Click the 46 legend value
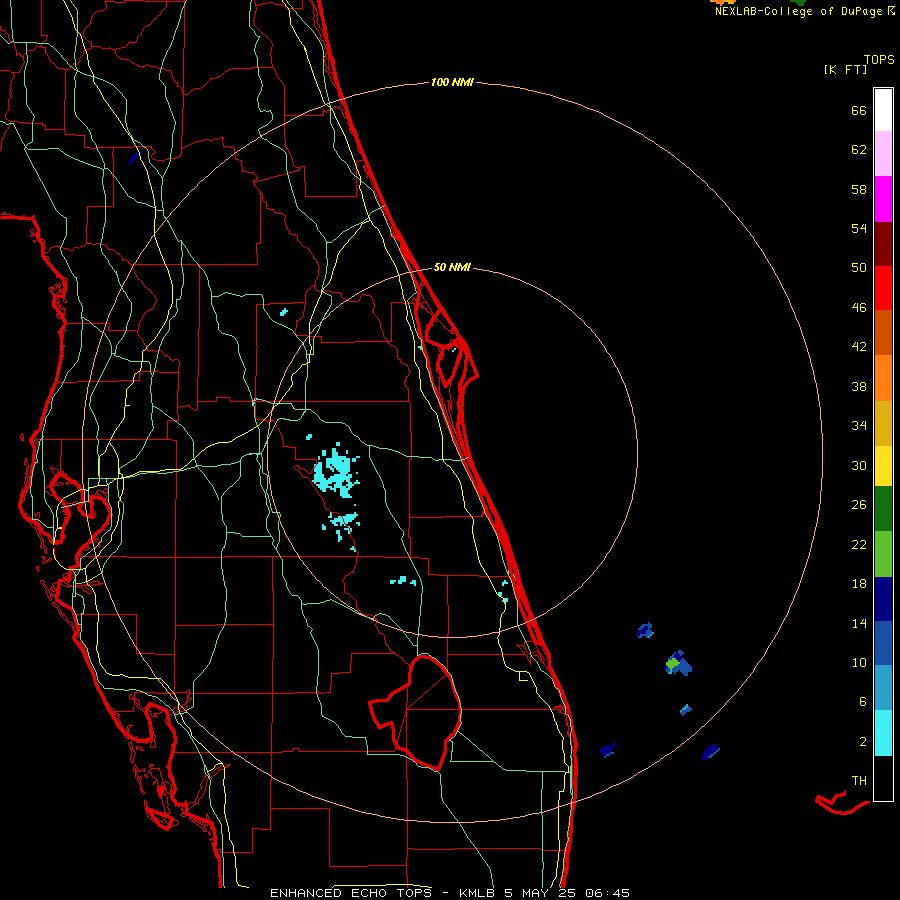Screen dimensions: 900x900 point(859,308)
